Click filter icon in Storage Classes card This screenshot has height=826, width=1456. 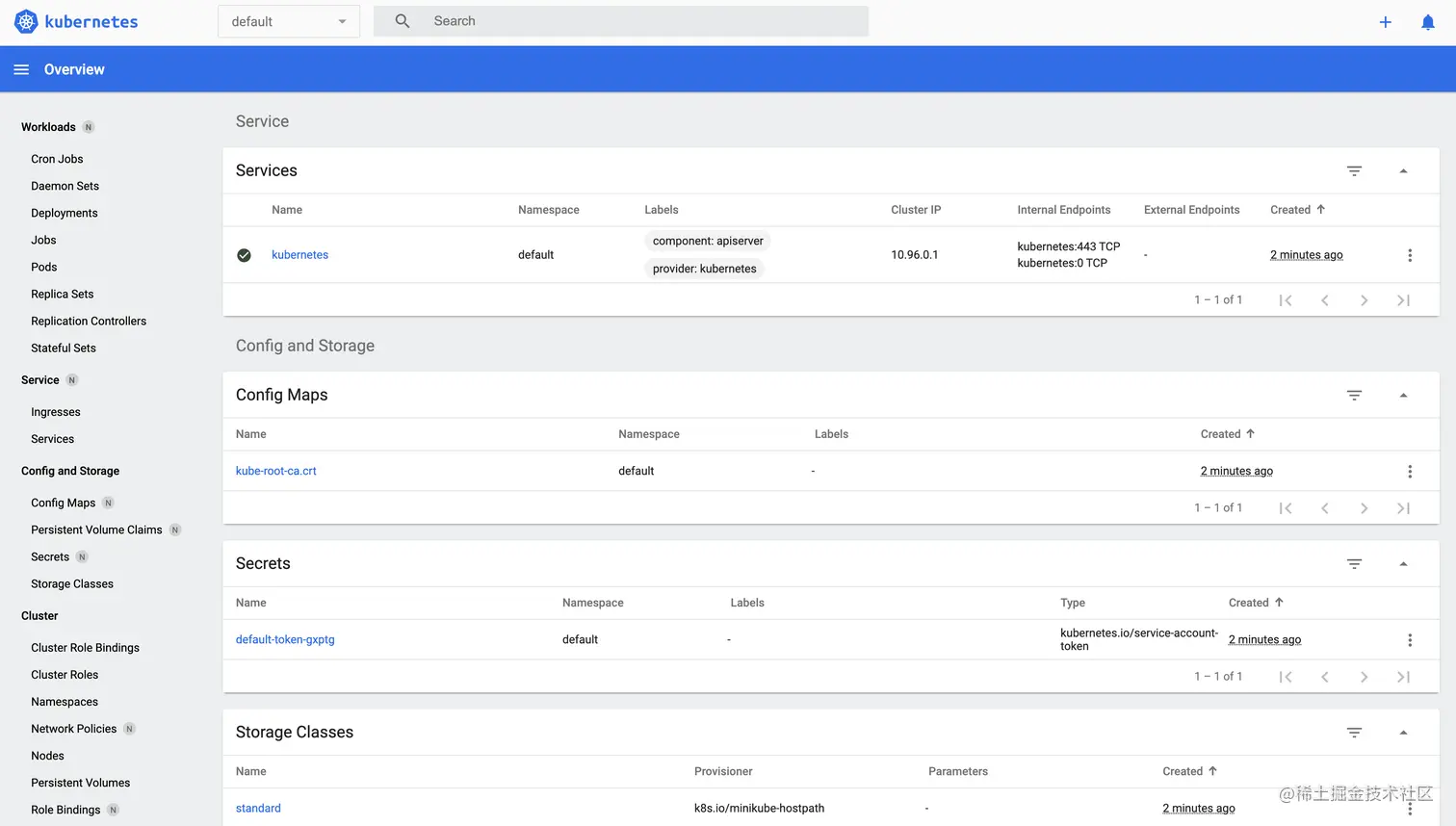[1354, 733]
